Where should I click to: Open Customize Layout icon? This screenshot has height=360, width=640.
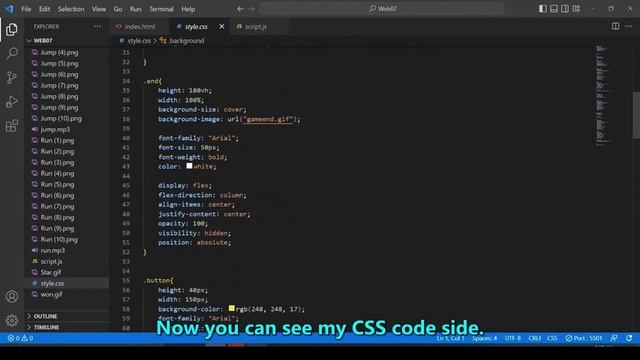tap(576, 9)
